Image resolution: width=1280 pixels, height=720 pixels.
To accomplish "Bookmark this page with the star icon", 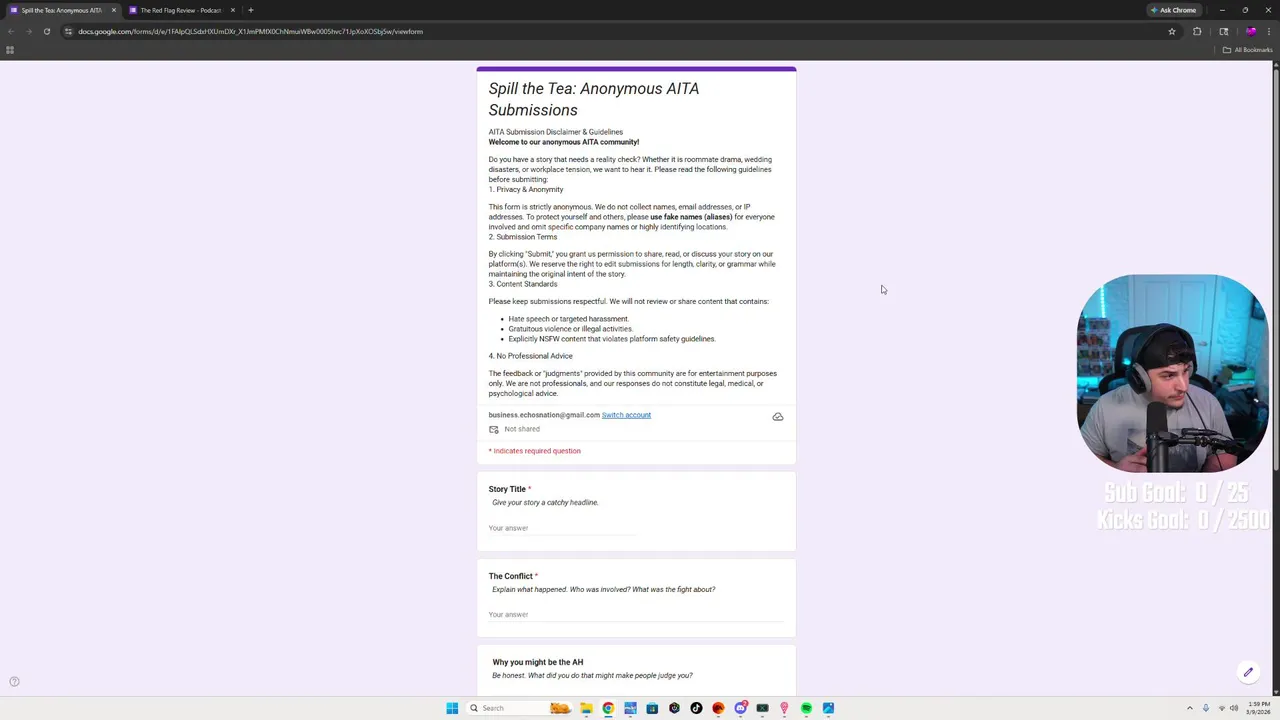I will tap(1172, 31).
